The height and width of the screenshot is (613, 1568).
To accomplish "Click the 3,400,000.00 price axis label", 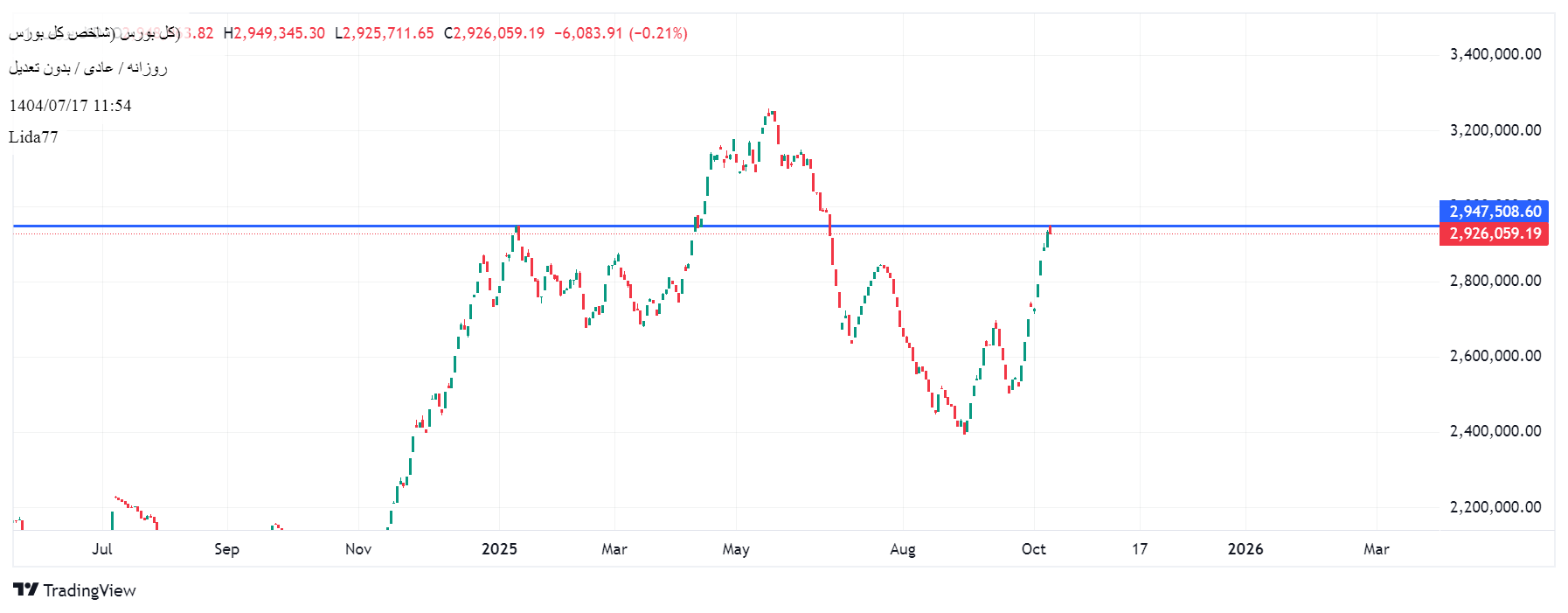I will pos(1495,54).
